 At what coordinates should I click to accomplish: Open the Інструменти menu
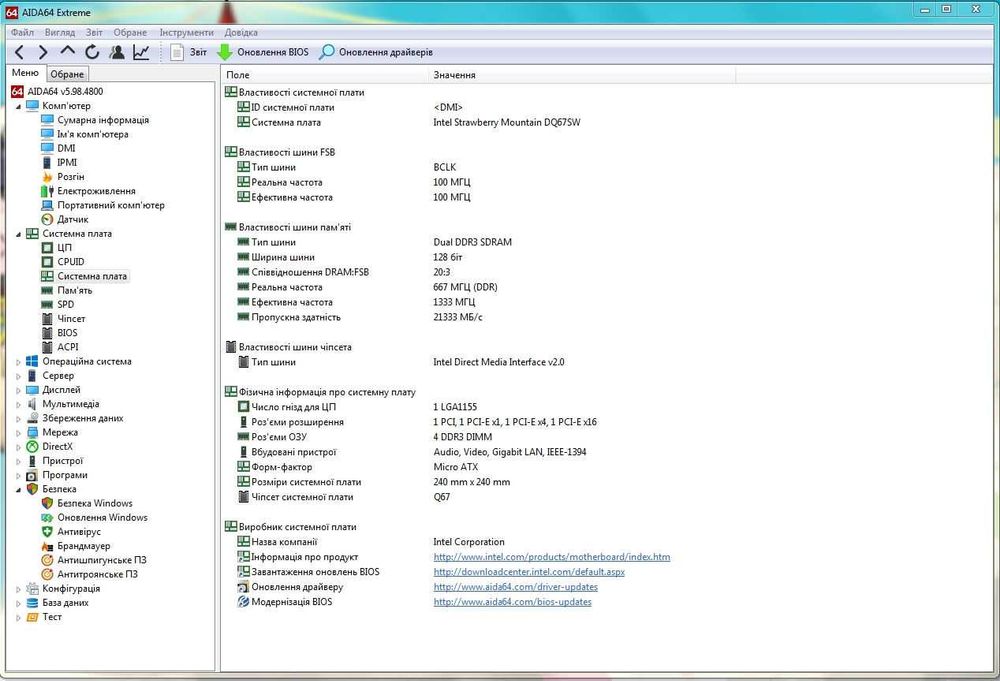coord(186,33)
